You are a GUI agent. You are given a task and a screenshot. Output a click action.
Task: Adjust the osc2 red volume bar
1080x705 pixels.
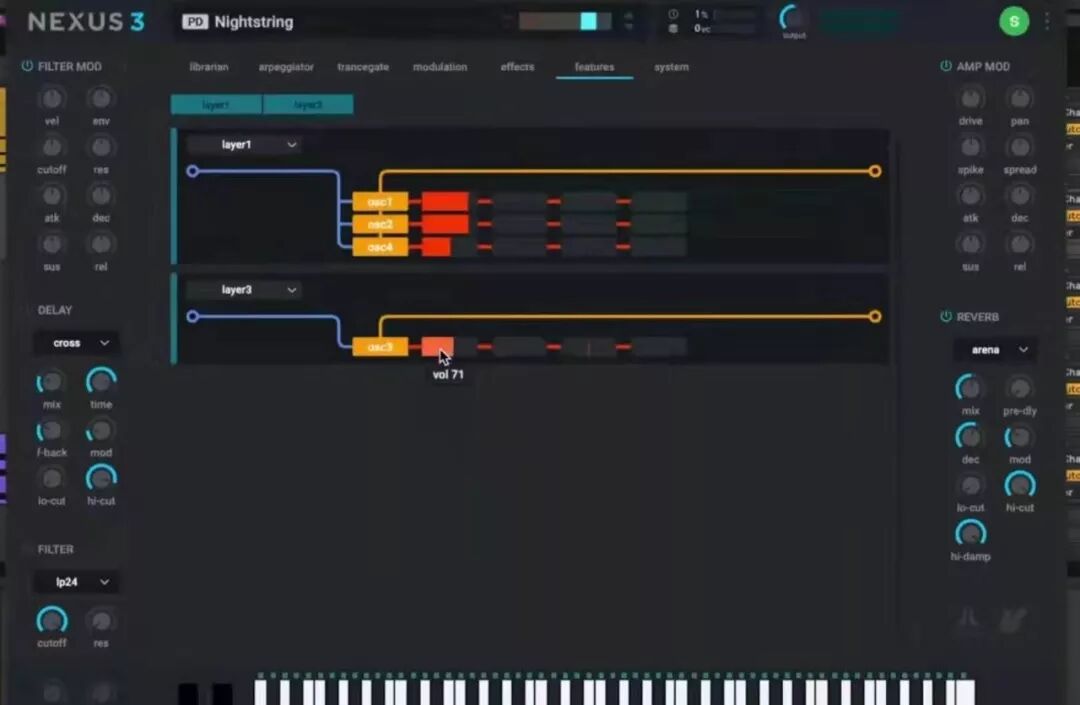click(445, 224)
